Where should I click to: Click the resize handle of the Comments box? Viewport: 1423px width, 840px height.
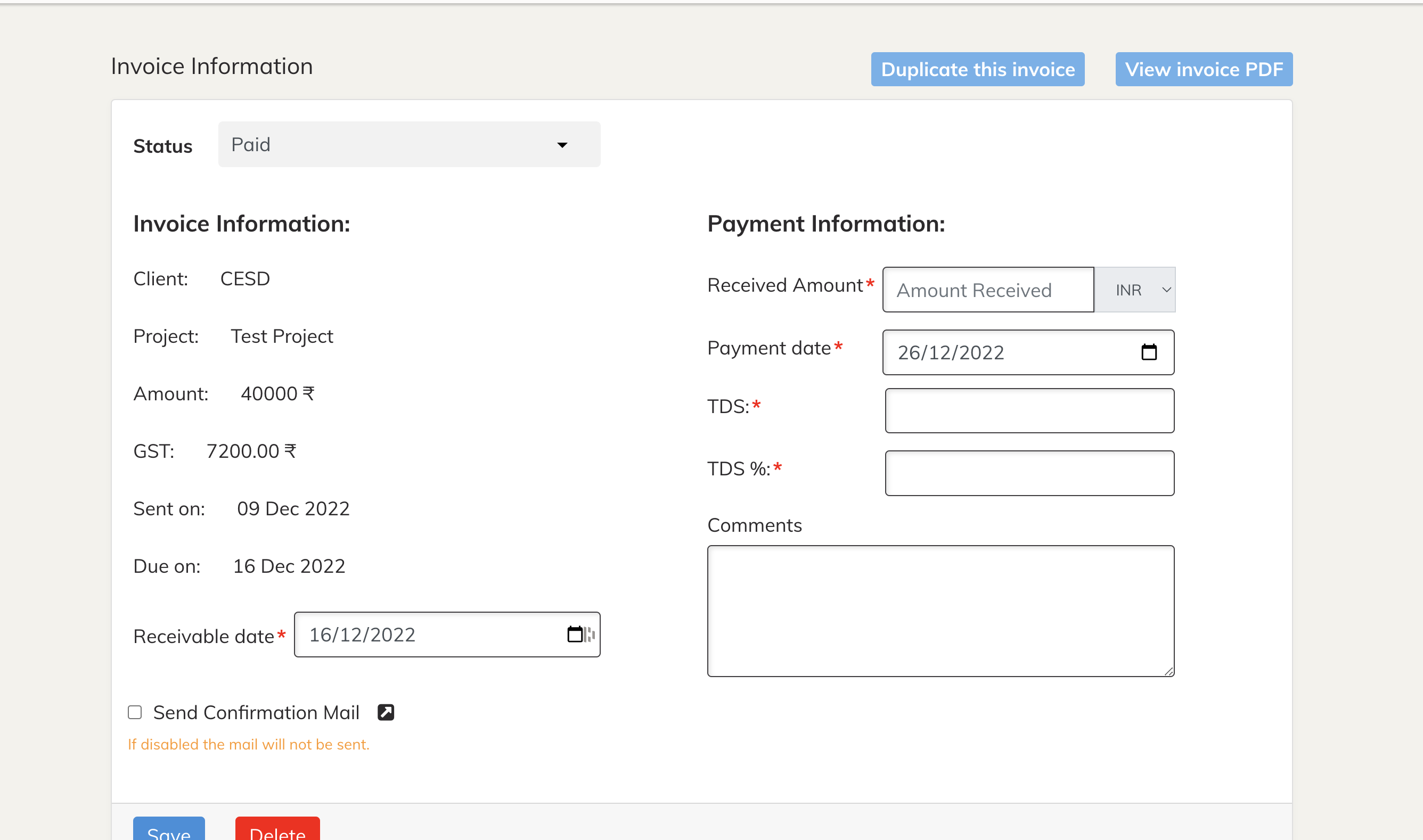1169,672
